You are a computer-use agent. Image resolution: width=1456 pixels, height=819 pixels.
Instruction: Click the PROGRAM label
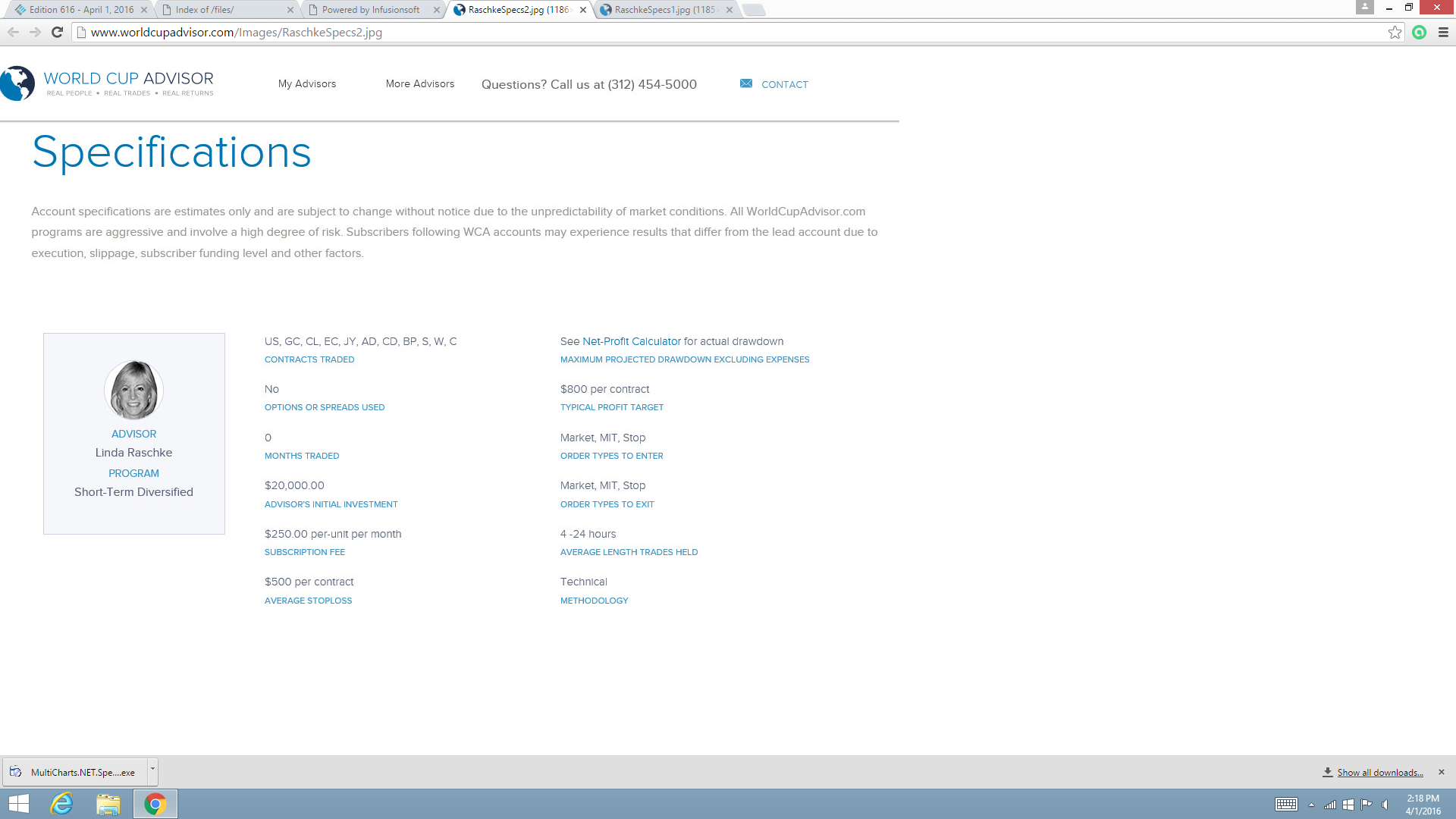pyautogui.click(x=134, y=473)
